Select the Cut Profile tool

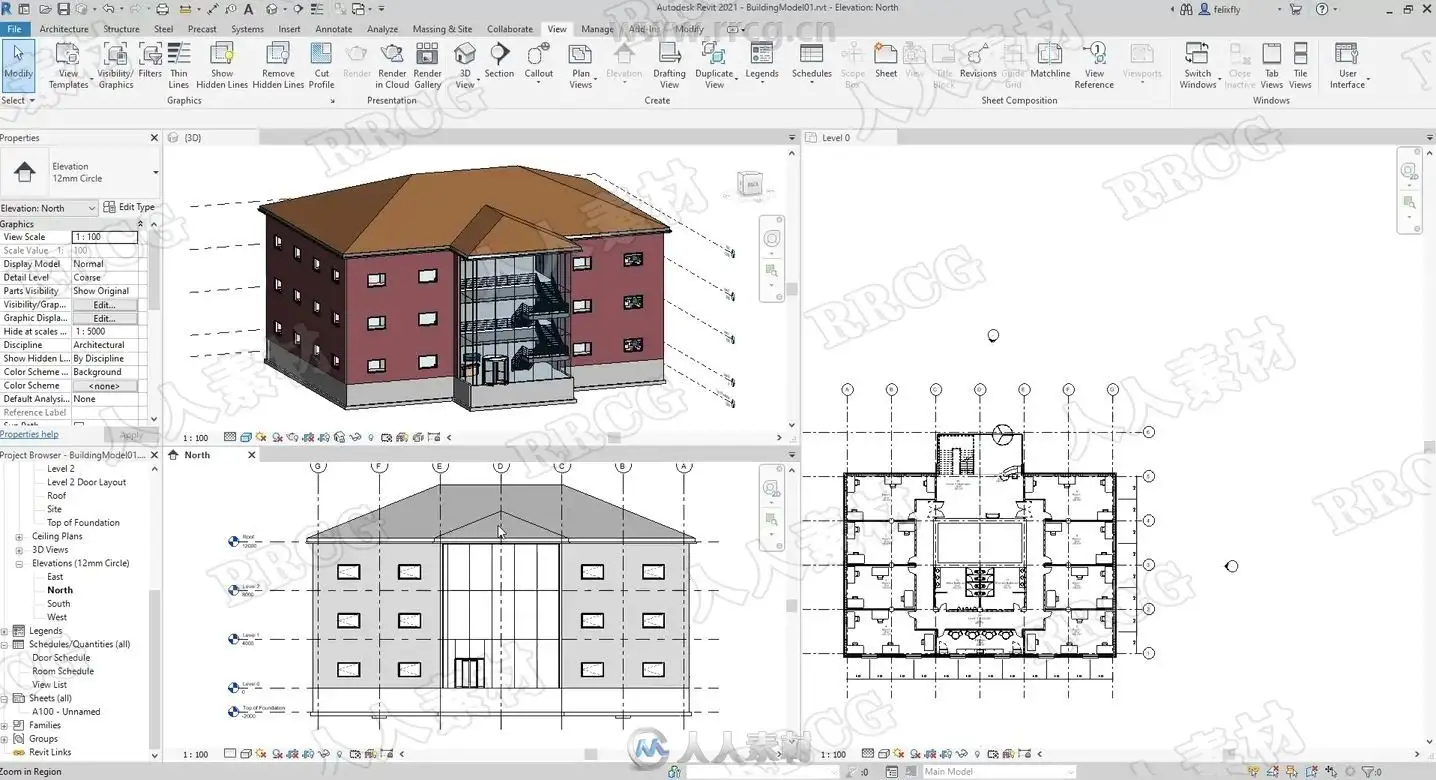click(x=322, y=65)
